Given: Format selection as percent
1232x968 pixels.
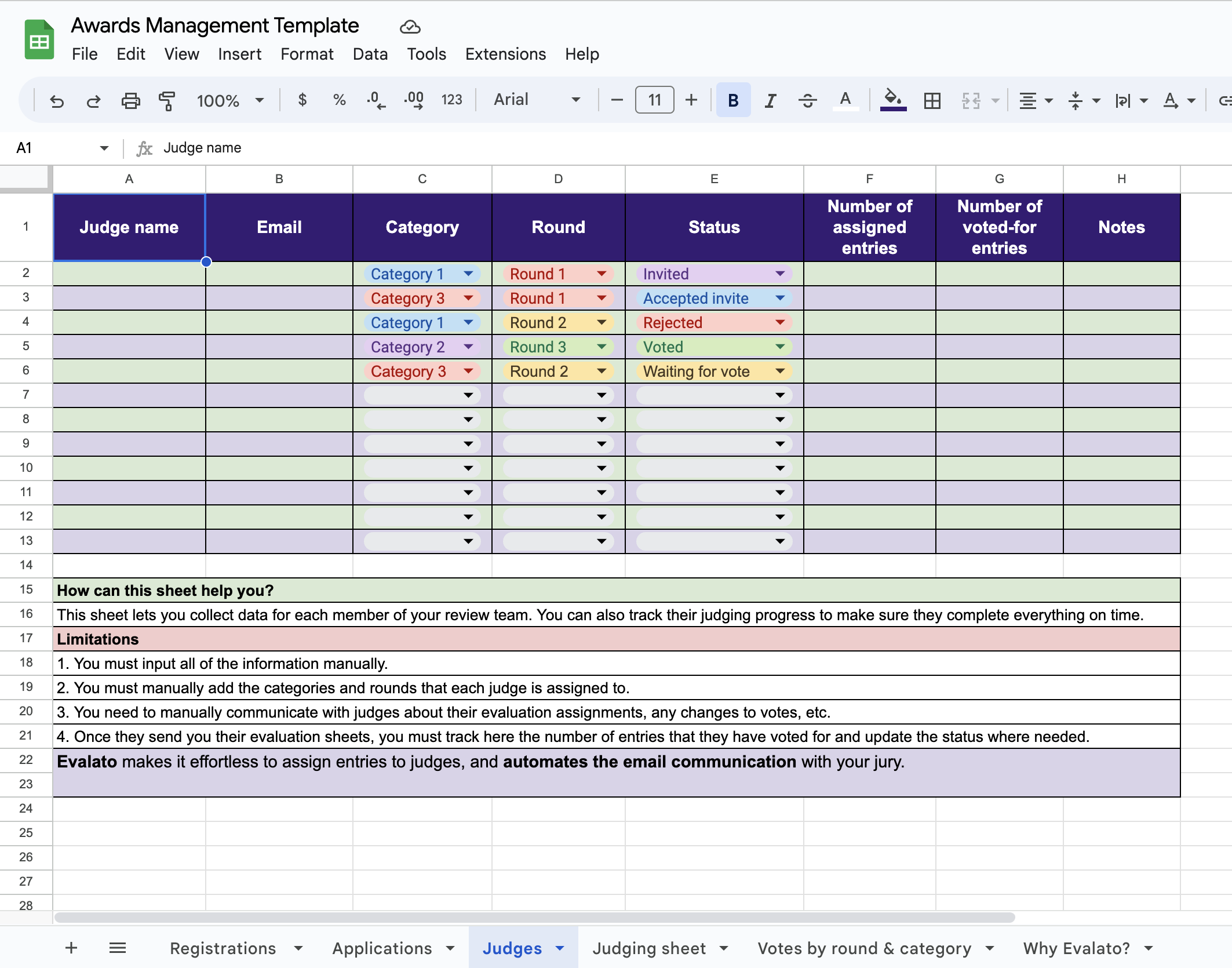Looking at the screenshot, I should [x=339, y=100].
